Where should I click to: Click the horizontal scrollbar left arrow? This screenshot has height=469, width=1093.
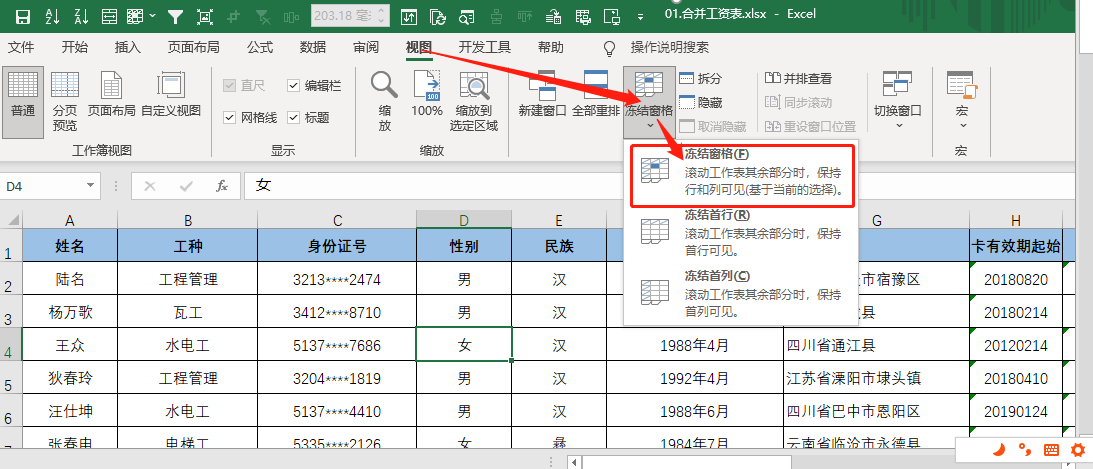[x=575, y=462]
